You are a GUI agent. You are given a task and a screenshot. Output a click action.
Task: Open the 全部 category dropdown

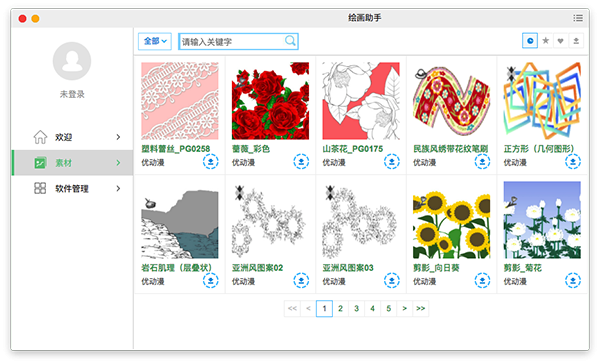tap(155, 41)
